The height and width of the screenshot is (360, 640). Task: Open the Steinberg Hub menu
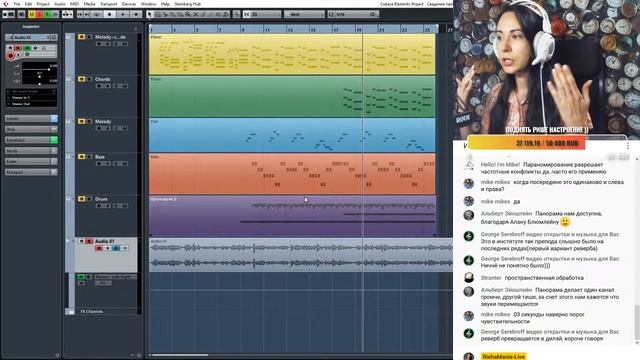188,4
